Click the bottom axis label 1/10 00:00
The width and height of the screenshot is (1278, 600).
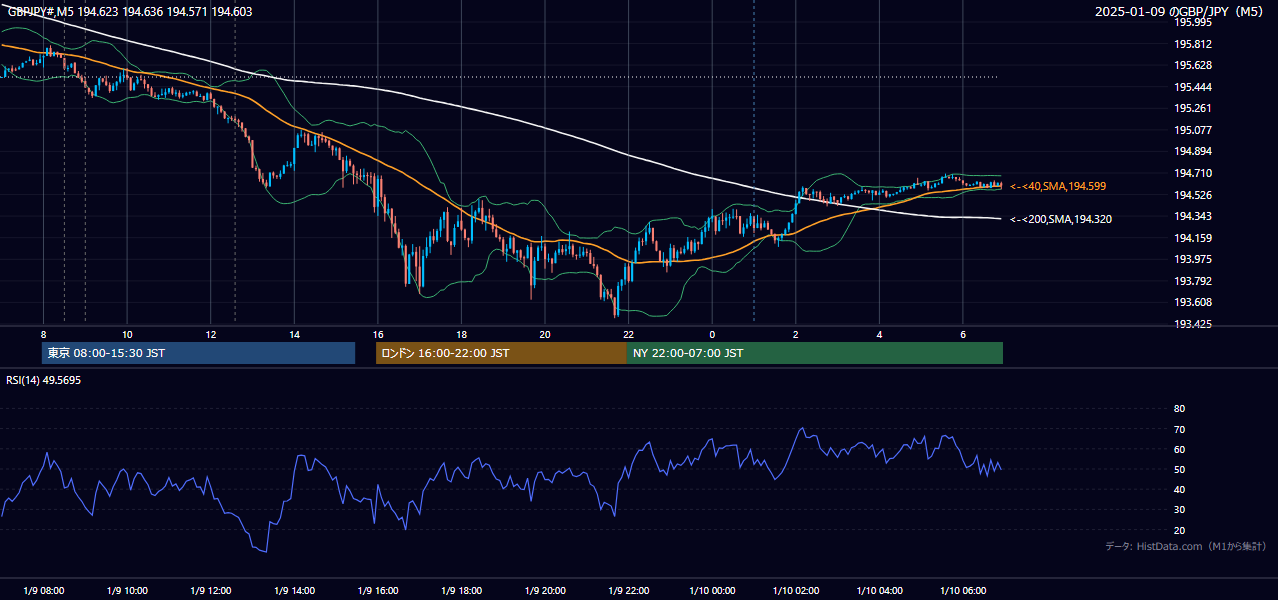click(x=712, y=590)
